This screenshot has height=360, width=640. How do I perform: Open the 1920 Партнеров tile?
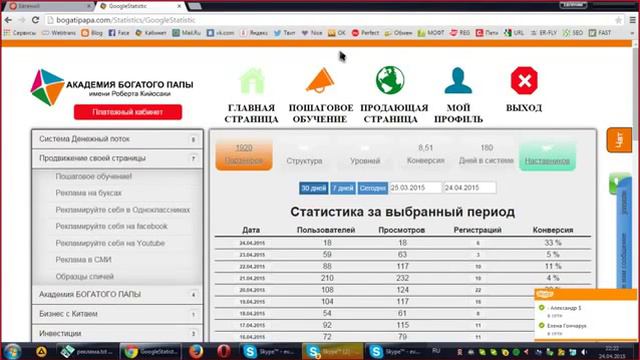click(244, 154)
